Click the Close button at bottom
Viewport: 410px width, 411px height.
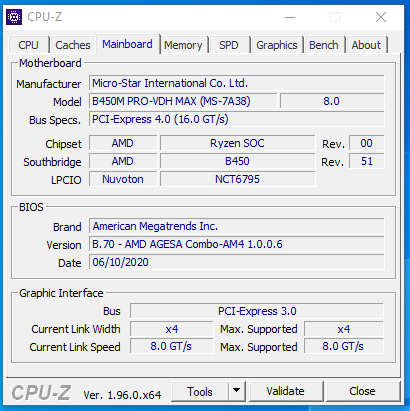pyautogui.click(x=363, y=391)
